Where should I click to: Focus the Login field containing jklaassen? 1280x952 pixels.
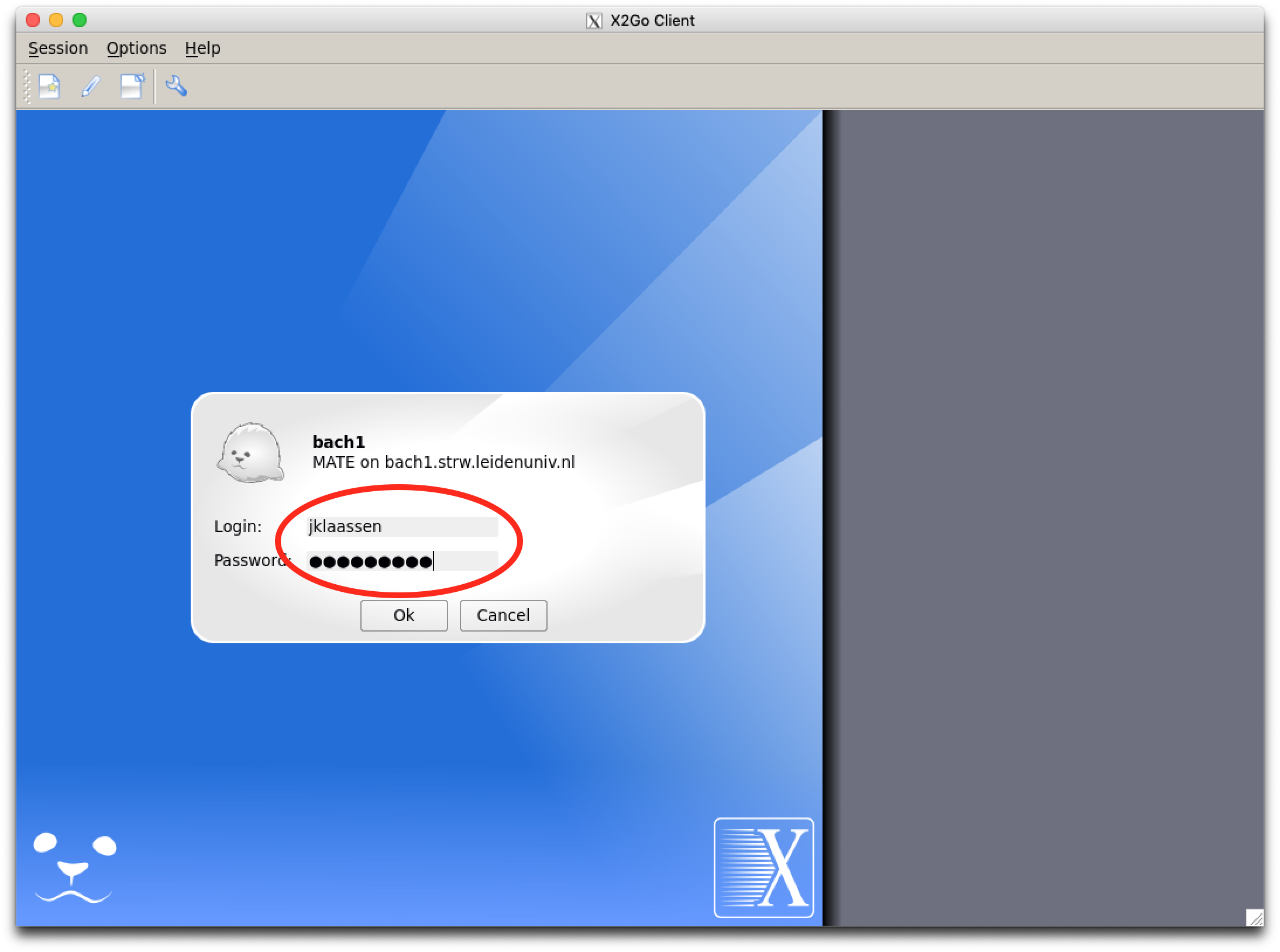click(402, 526)
